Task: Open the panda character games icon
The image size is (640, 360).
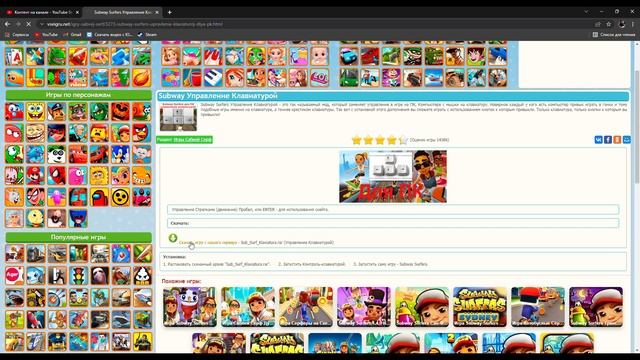Action: [x=57, y=154]
